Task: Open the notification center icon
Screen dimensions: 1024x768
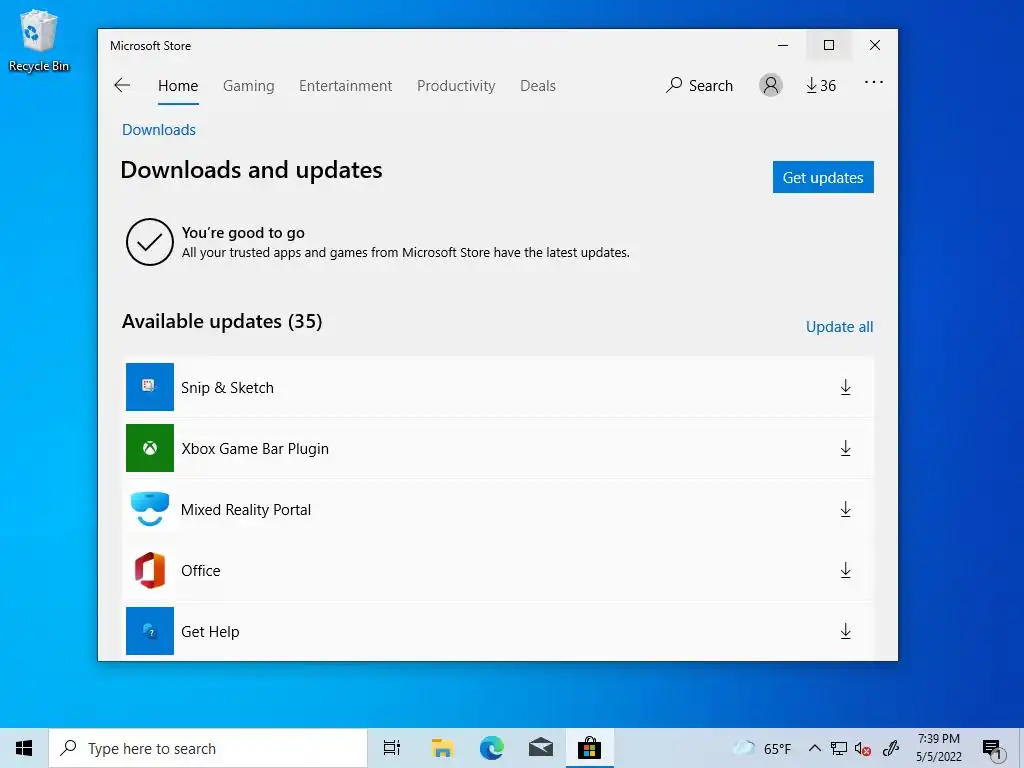Action: 993,748
